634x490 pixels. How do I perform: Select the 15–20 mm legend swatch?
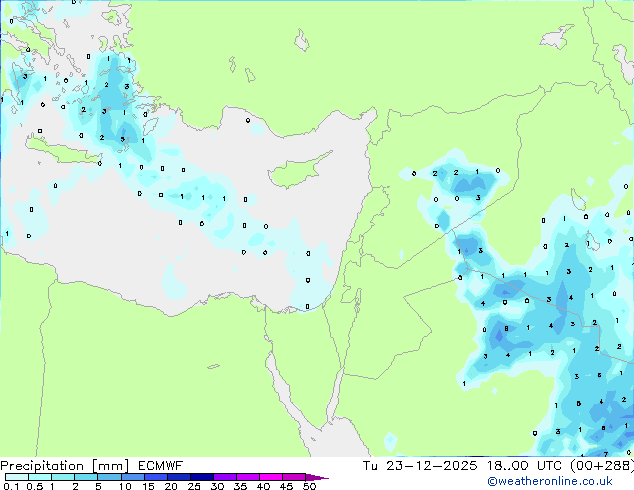click(x=155, y=477)
